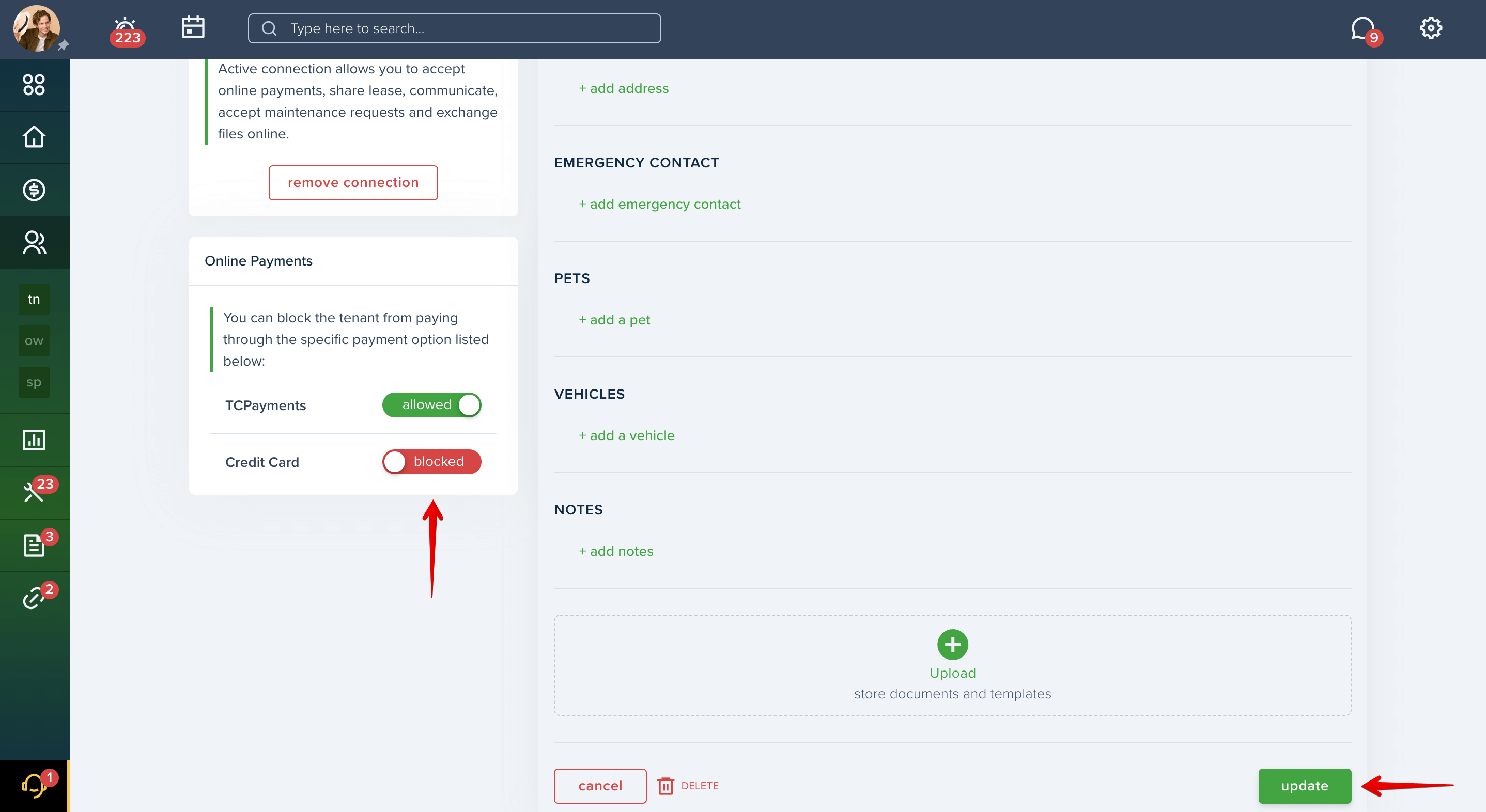Click '+ add emergency contact' link

tap(659, 204)
